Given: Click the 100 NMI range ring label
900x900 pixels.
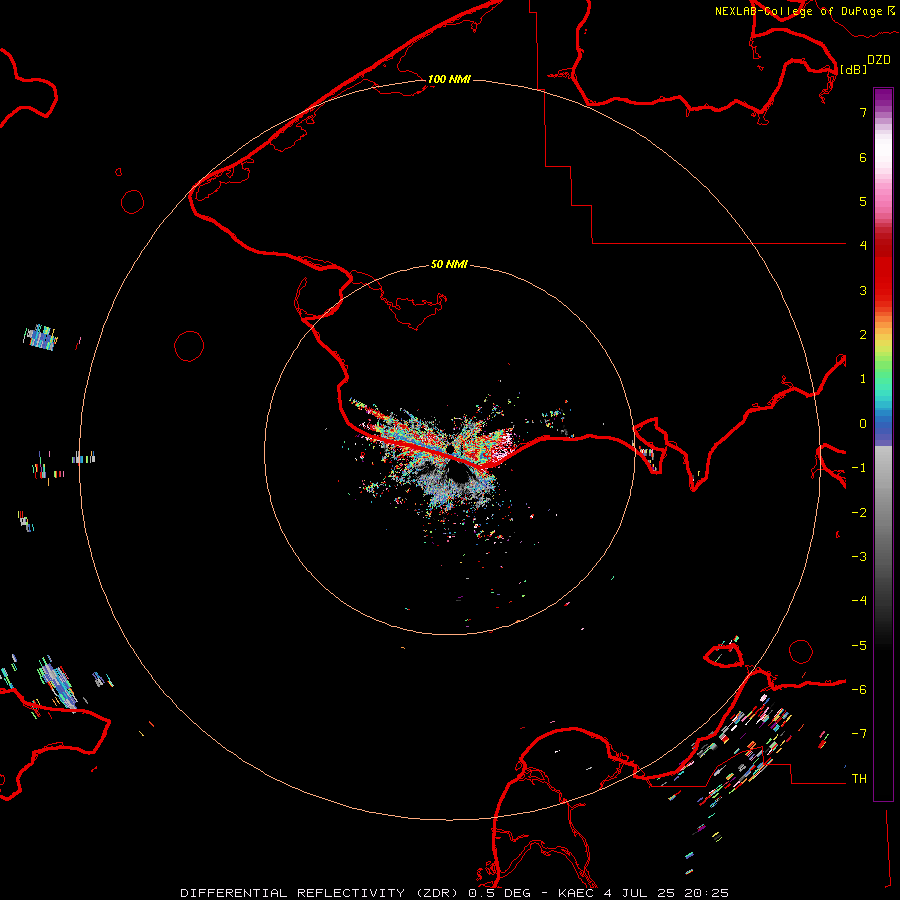Looking at the screenshot, I should point(449,79).
